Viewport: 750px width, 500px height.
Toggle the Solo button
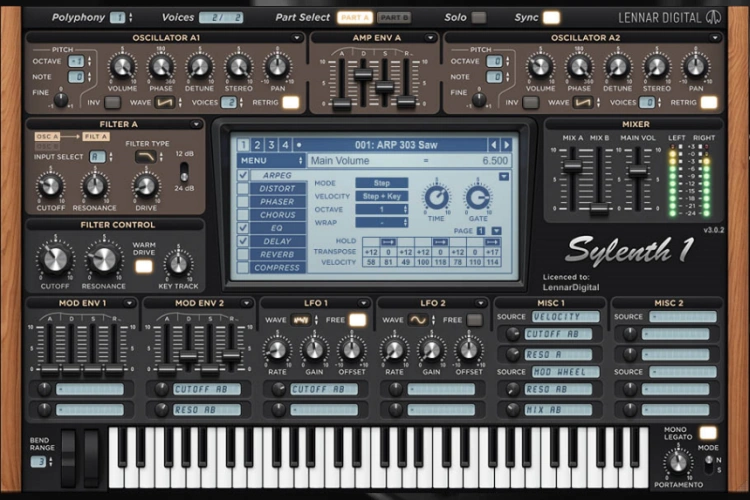point(478,18)
